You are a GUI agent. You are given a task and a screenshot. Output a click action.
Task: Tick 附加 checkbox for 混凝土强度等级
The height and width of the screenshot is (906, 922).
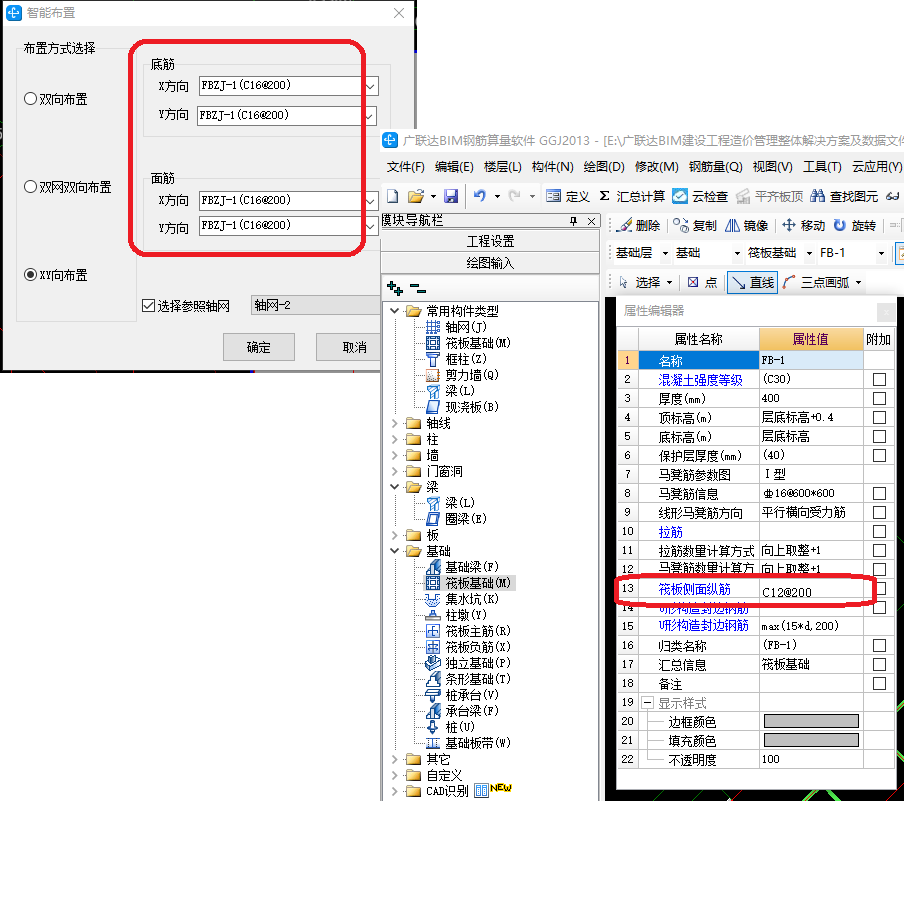coord(879,379)
